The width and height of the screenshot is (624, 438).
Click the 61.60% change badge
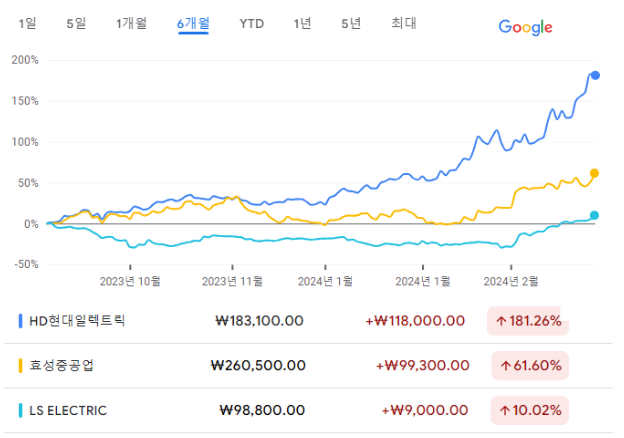tap(530, 365)
